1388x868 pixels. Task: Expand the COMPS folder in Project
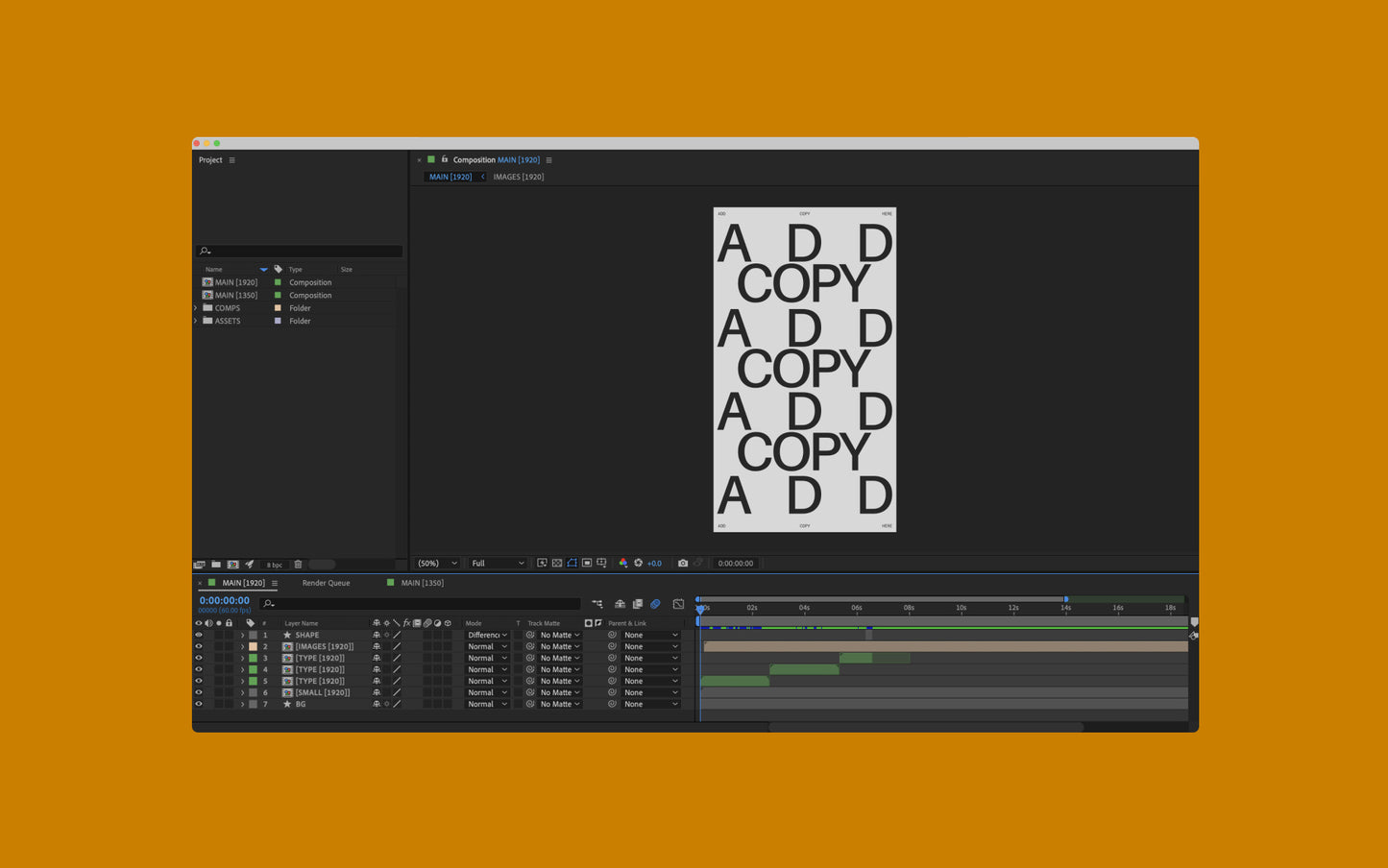click(x=196, y=308)
